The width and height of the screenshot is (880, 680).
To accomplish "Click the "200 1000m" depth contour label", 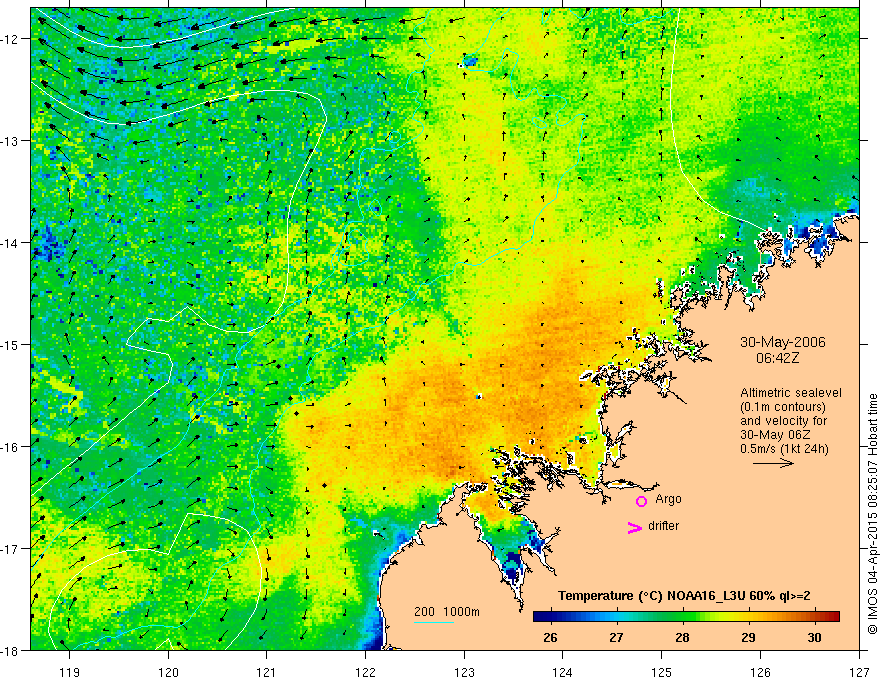I will click(x=447, y=612).
